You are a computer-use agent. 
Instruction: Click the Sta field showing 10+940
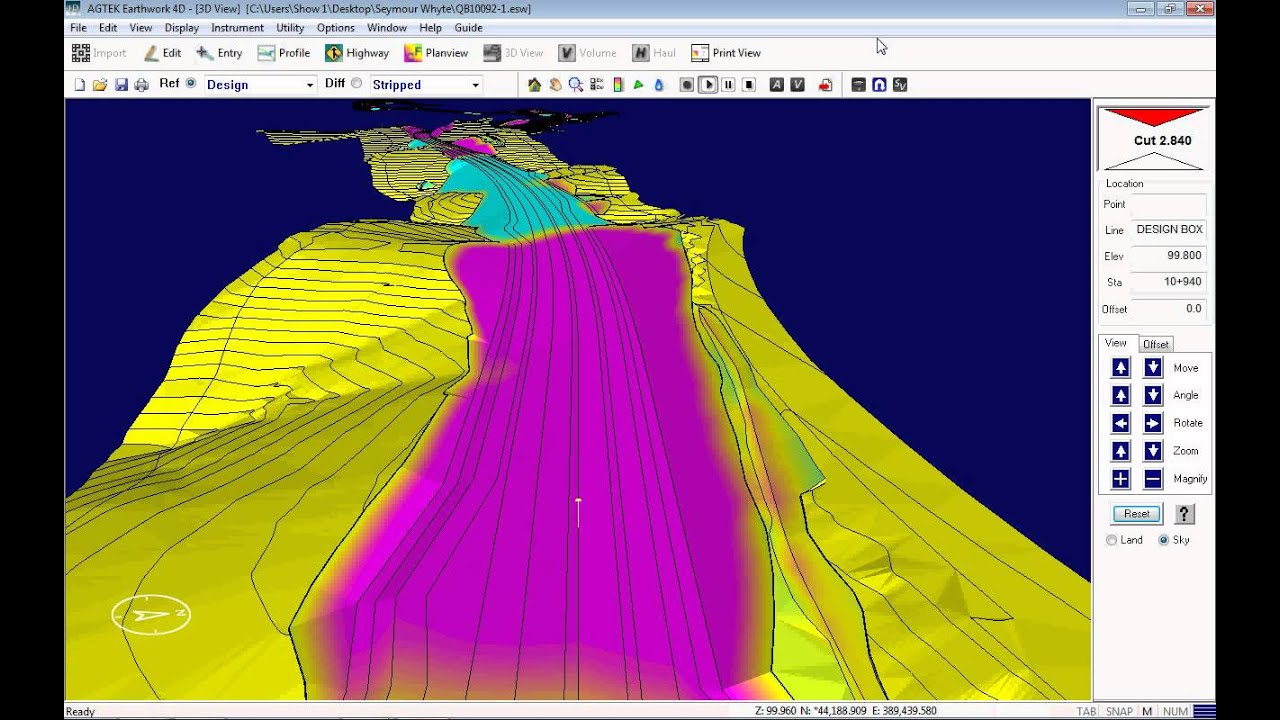1168,282
